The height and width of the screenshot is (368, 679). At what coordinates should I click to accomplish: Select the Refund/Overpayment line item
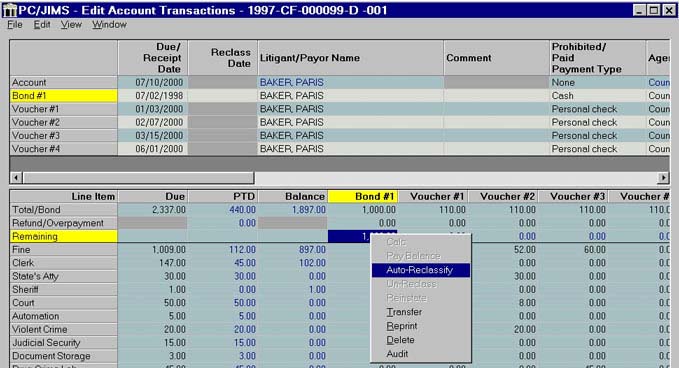click(x=64, y=223)
